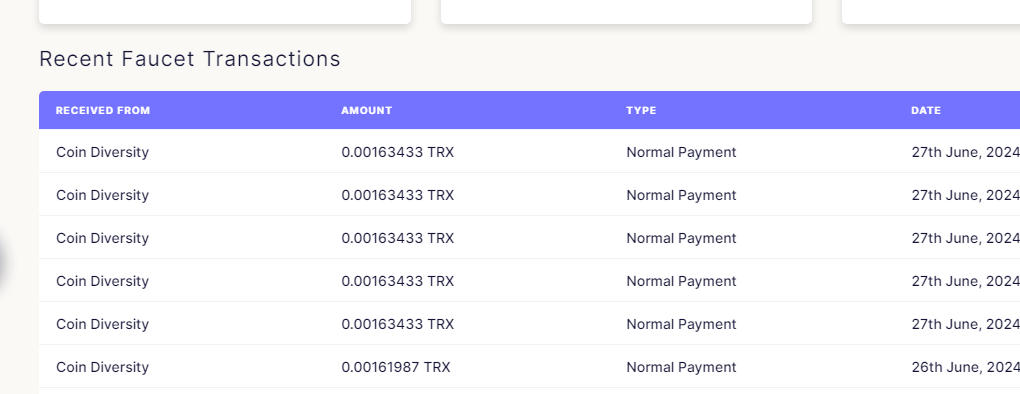Click Coin Diversity directly below RECEIVED FROM header
This screenshot has width=1020, height=394.
pos(102,152)
